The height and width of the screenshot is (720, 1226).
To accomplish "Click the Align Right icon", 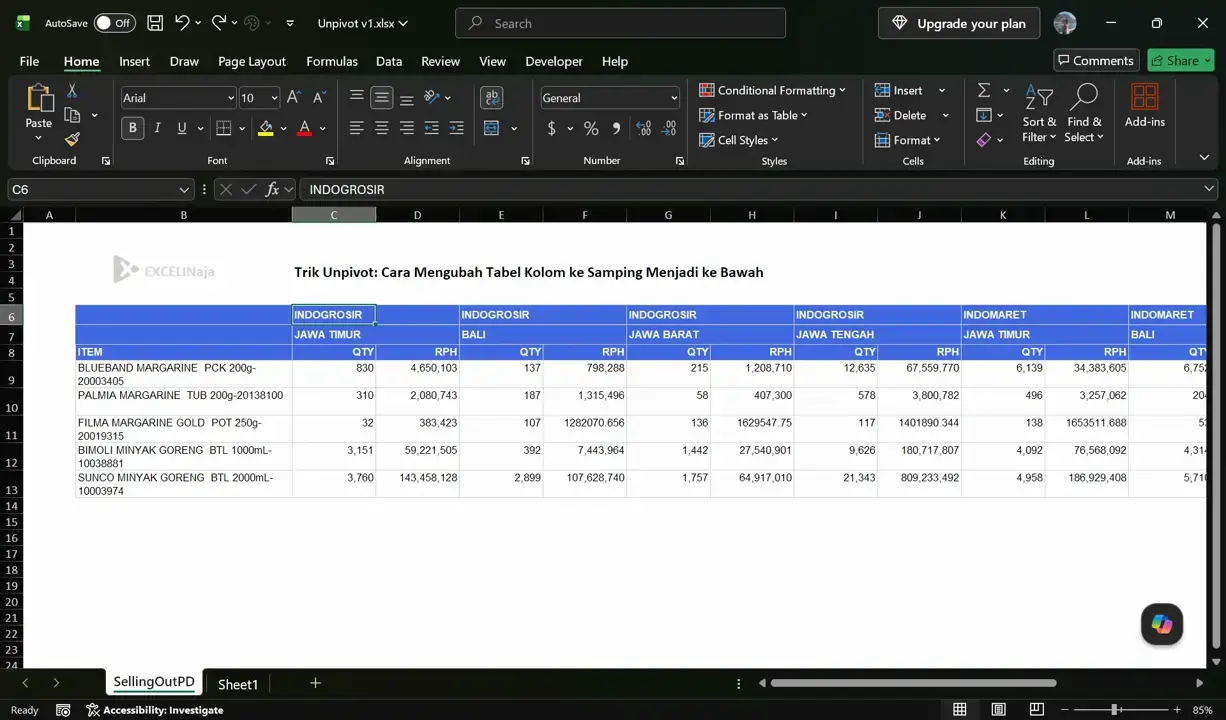I will (406, 128).
